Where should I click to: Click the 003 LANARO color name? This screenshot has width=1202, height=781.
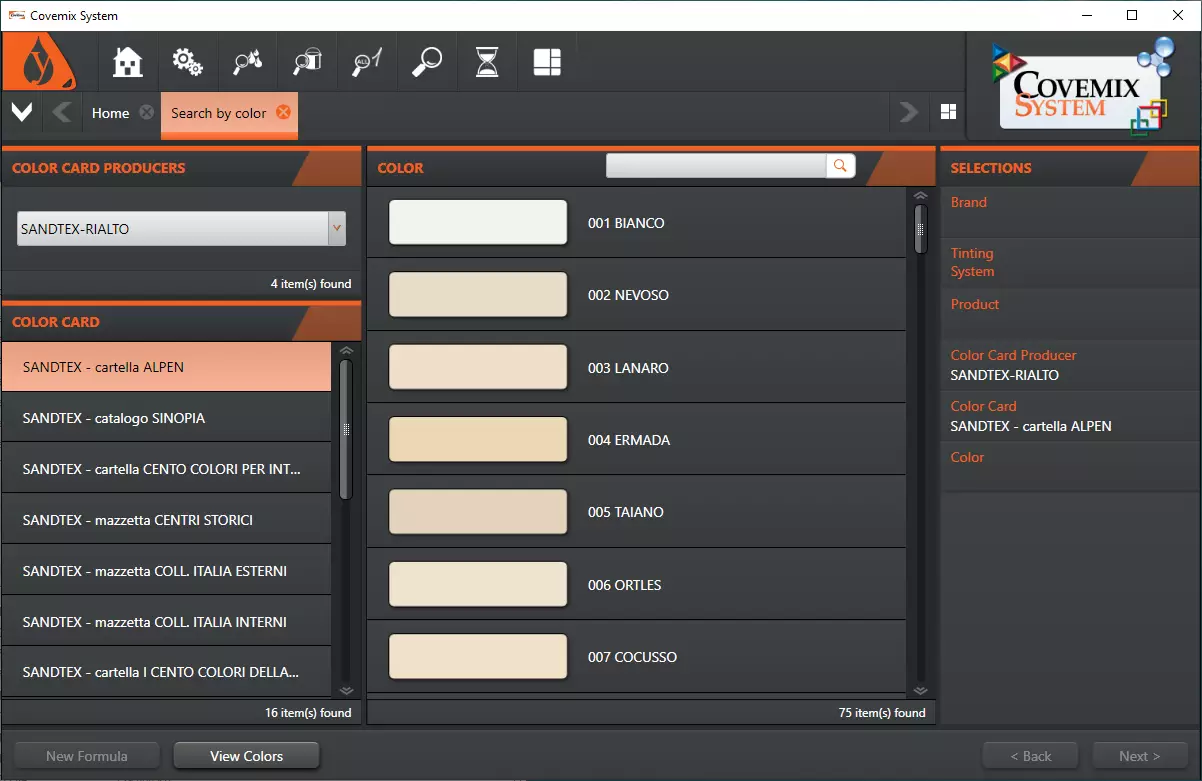click(x=628, y=368)
